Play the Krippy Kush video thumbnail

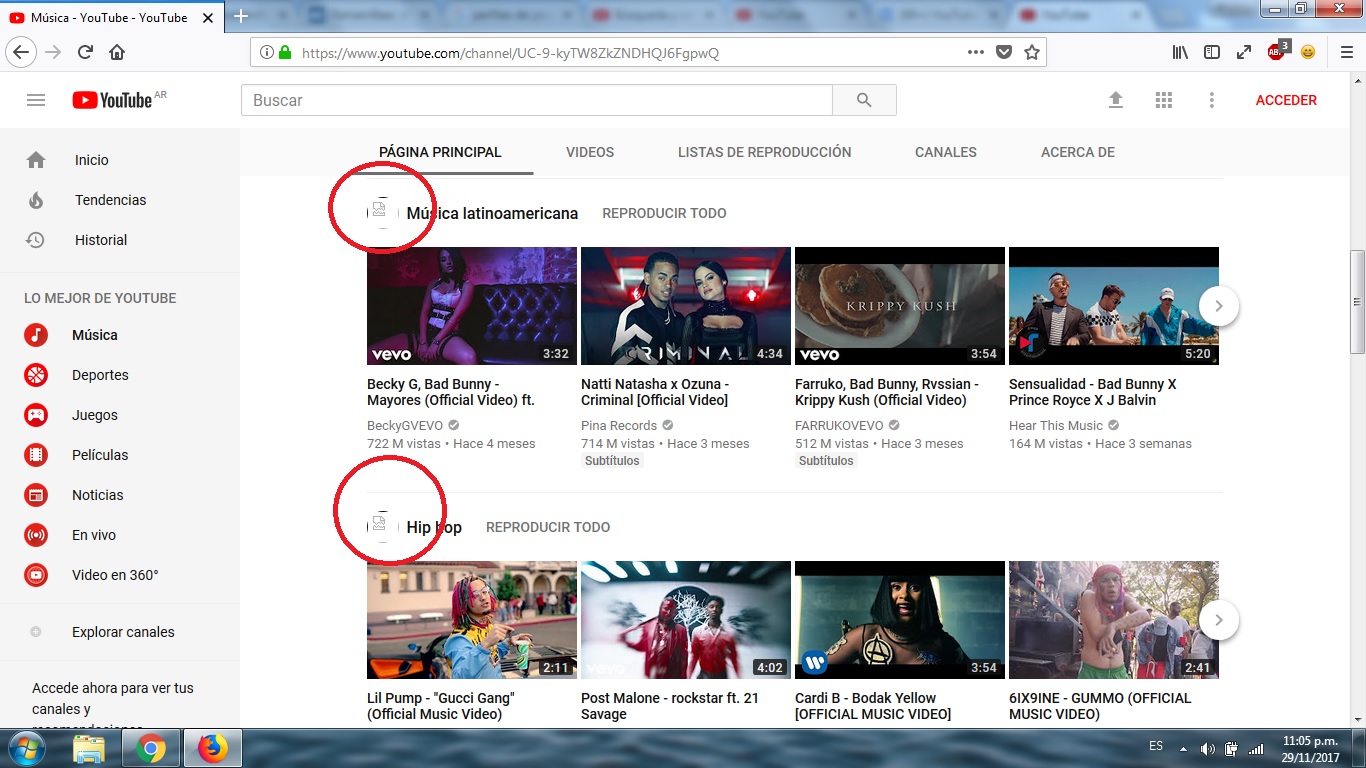pyautogui.click(x=900, y=306)
